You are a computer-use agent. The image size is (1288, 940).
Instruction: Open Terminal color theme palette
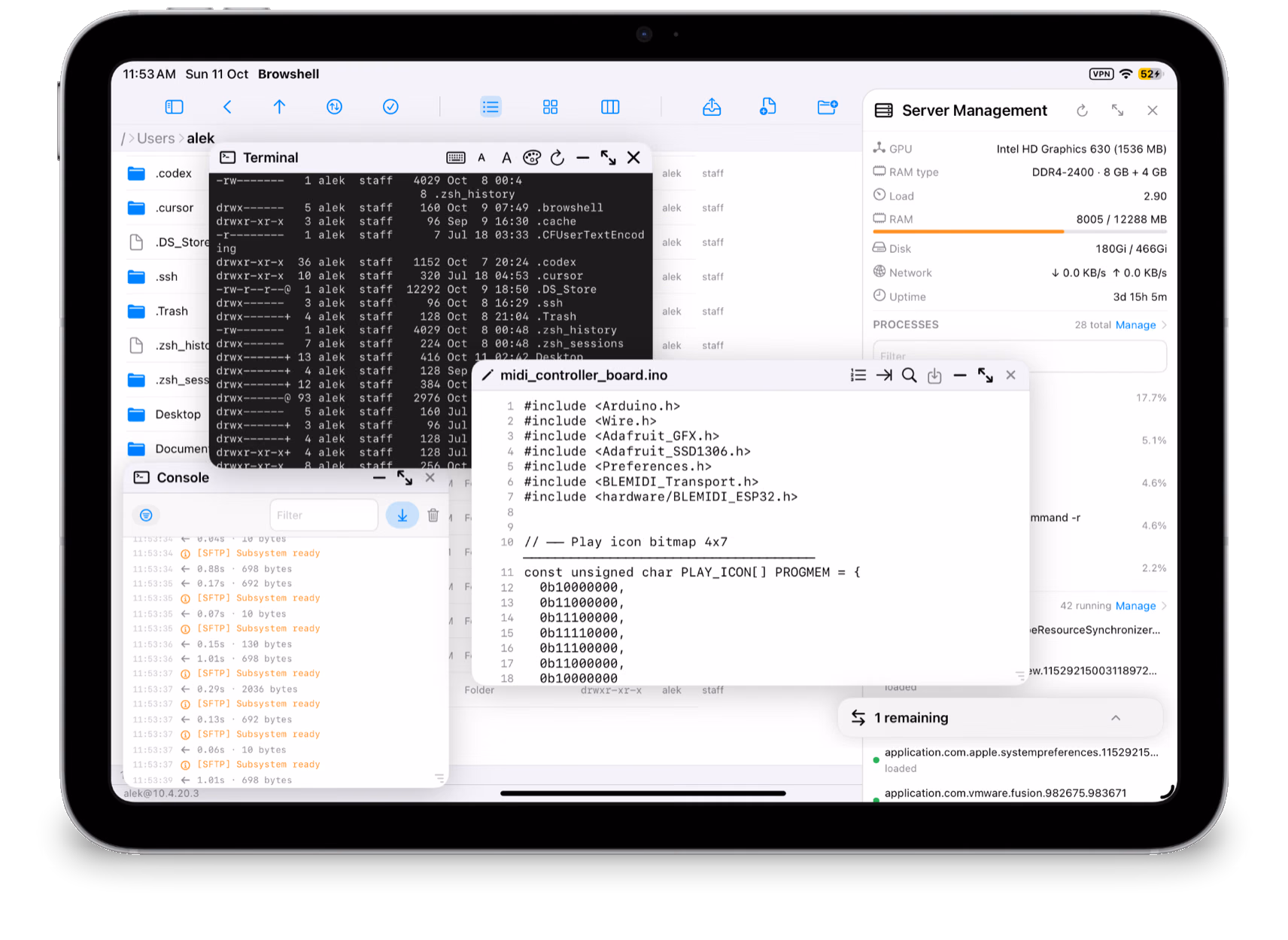pos(532,157)
